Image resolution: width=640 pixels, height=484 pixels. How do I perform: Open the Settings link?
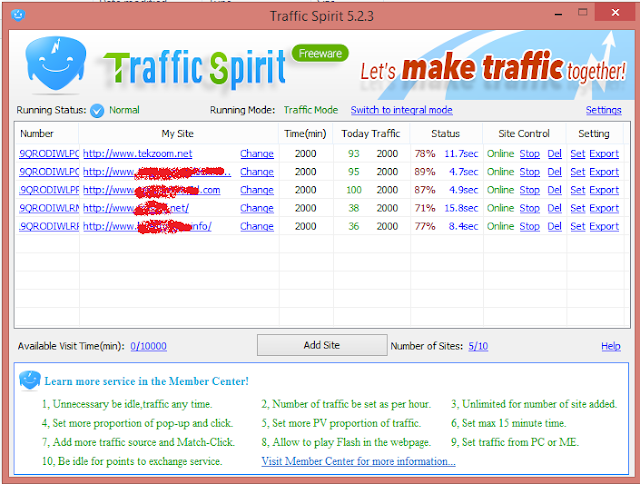click(603, 110)
